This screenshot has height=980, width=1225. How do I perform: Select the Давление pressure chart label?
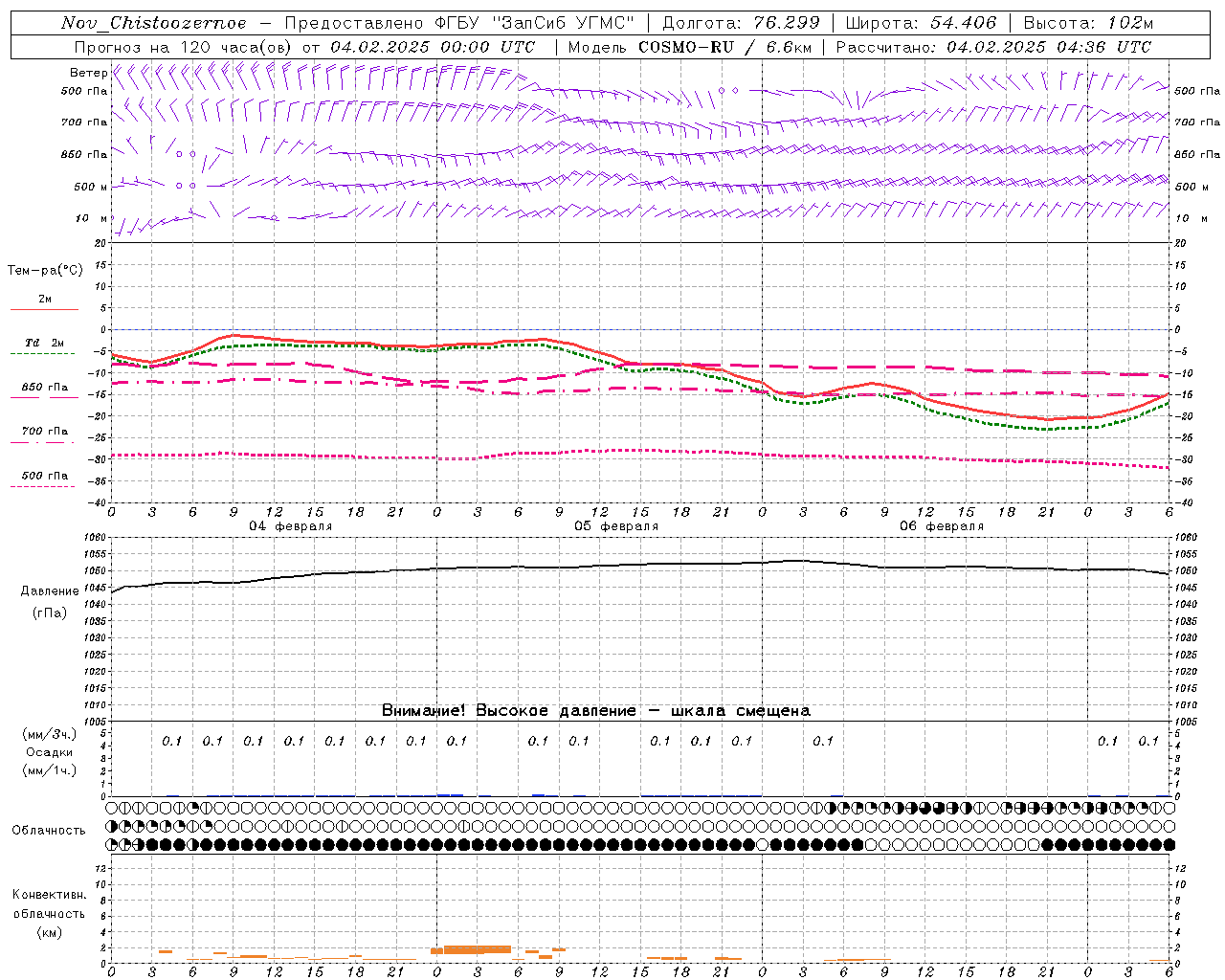tap(50, 591)
